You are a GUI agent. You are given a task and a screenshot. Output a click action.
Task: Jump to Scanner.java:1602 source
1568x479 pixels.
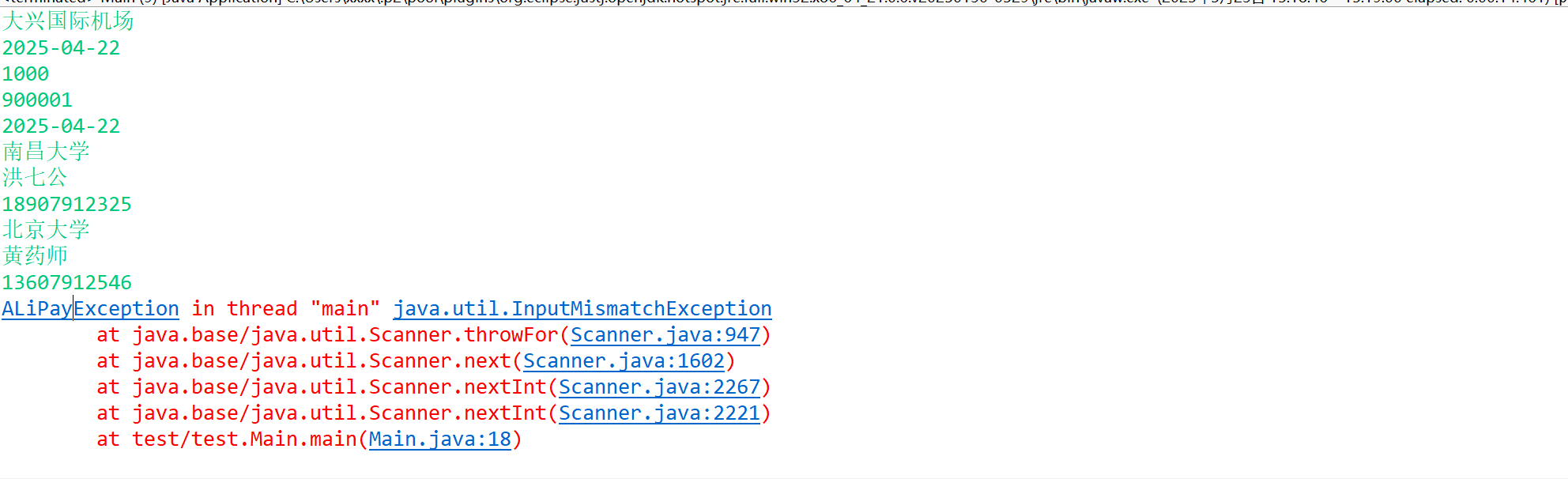[x=624, y=361]
